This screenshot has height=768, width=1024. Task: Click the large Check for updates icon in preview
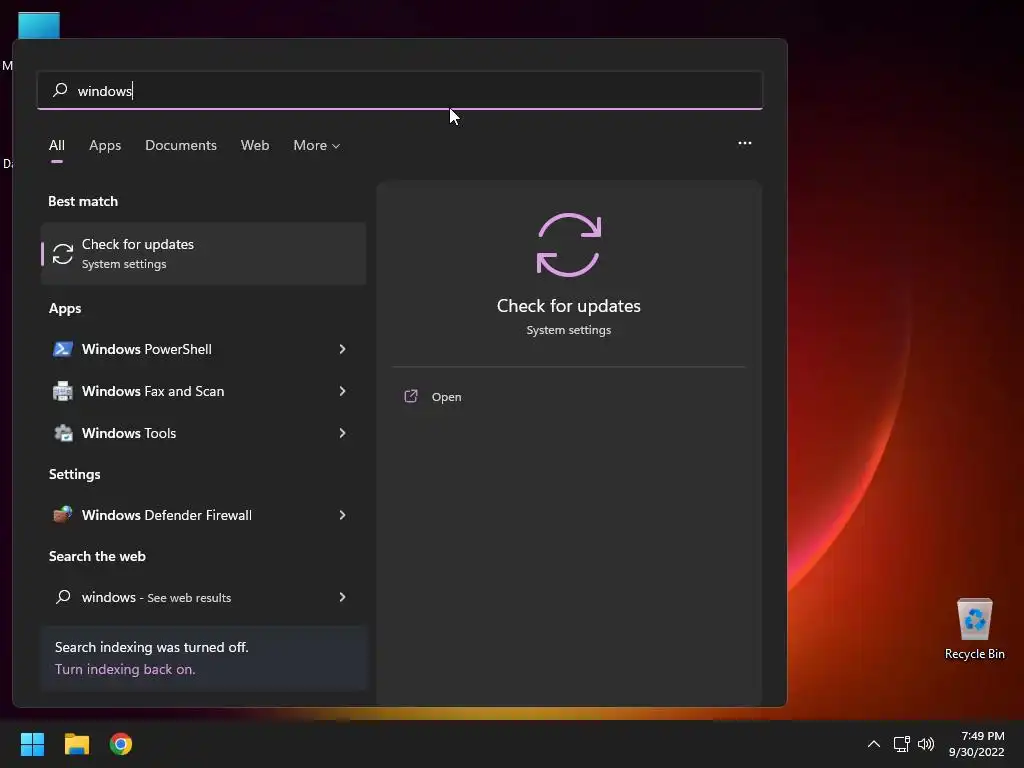[x=569, y=245]
